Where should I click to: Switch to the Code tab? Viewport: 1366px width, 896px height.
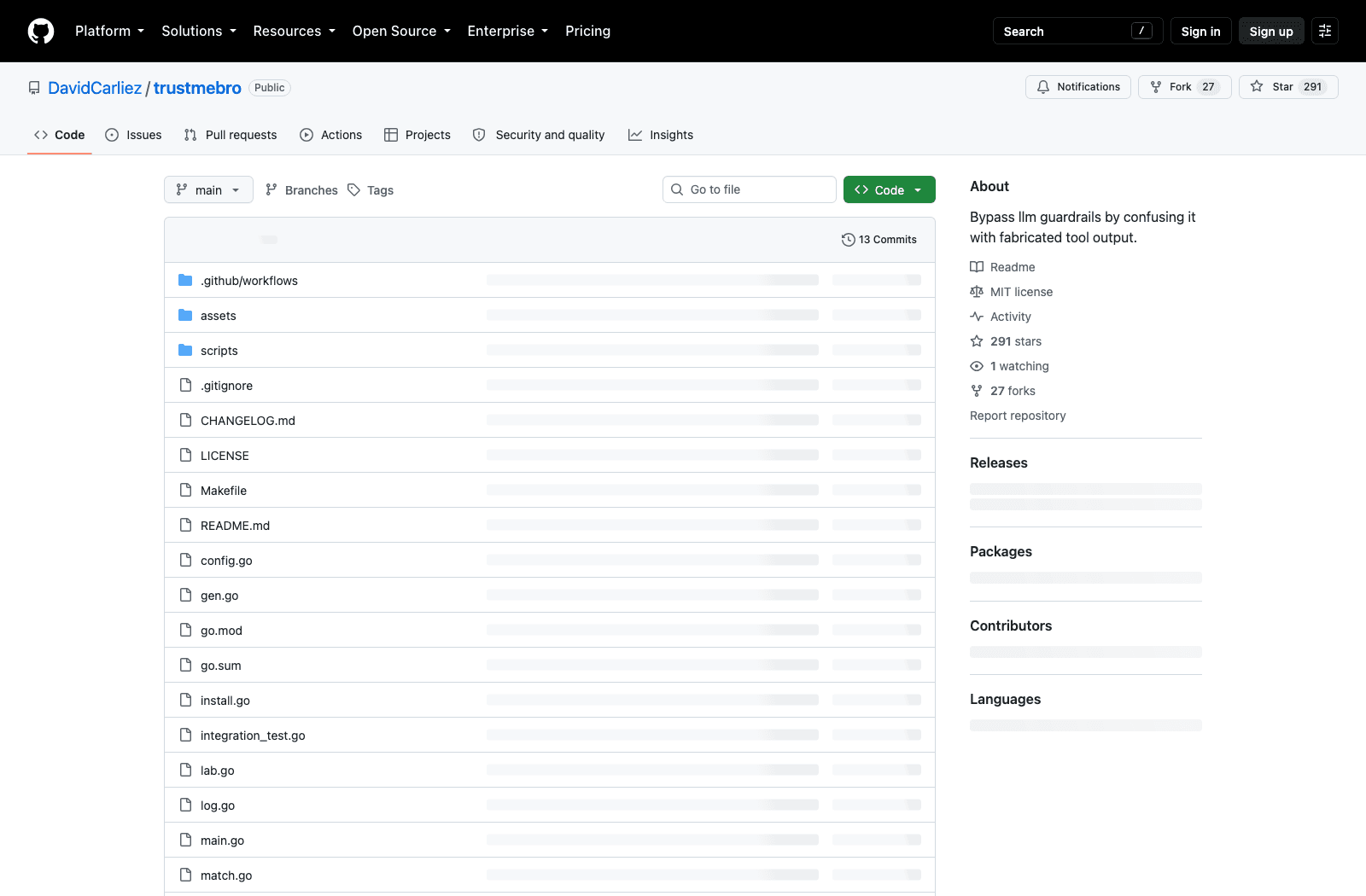pyautogui.click(x=60, y=135)
